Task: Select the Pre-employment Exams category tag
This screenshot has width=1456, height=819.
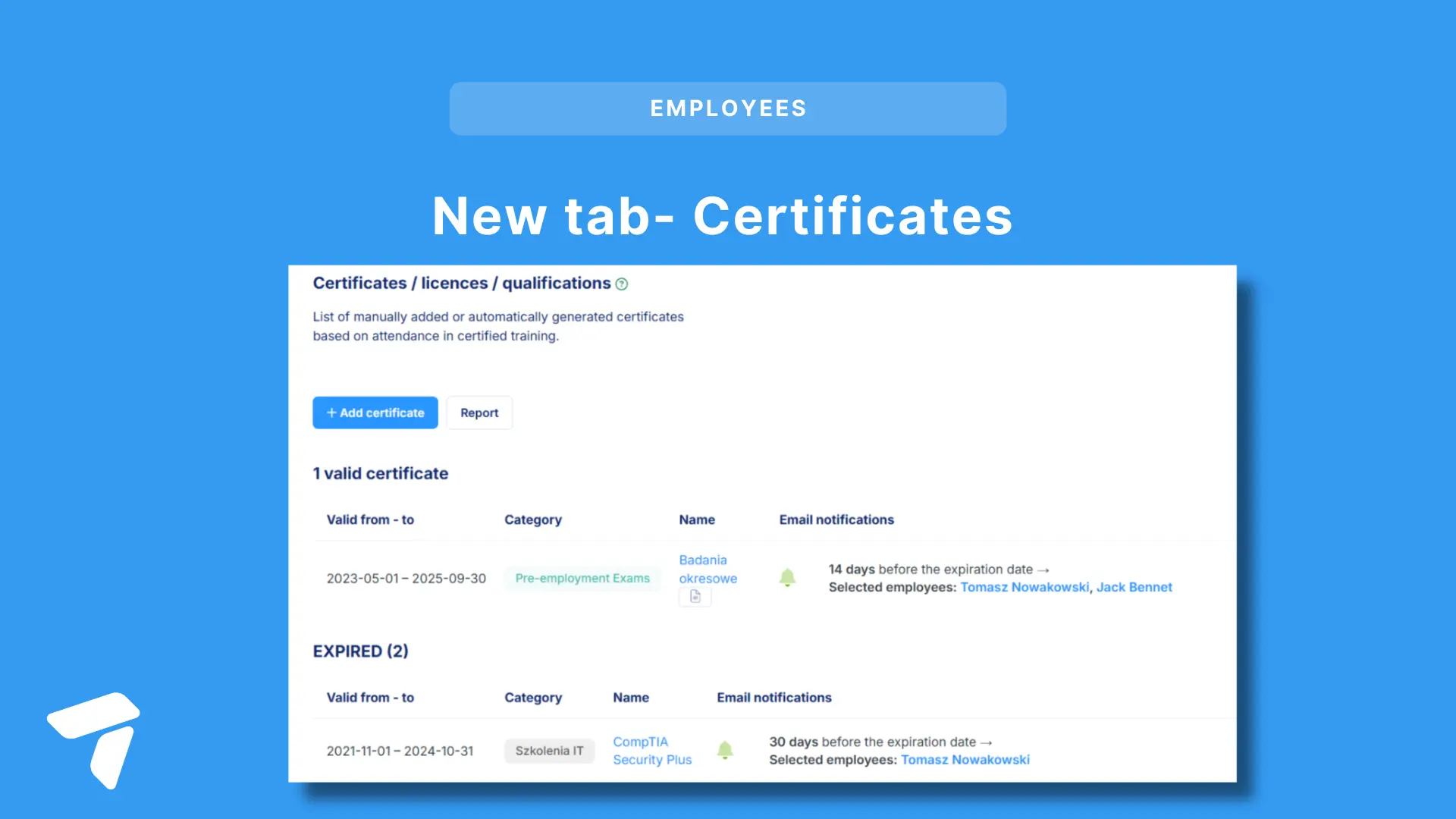Action: [582, 578]
